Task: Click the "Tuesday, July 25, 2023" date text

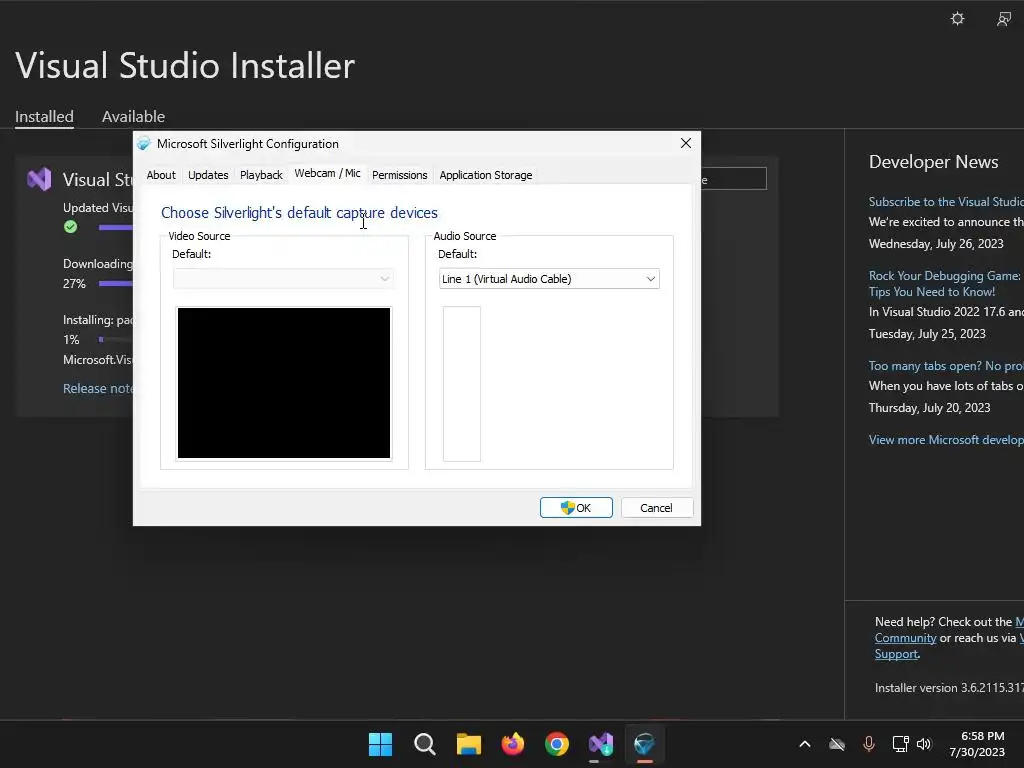Action: click(x=927, y=334)
